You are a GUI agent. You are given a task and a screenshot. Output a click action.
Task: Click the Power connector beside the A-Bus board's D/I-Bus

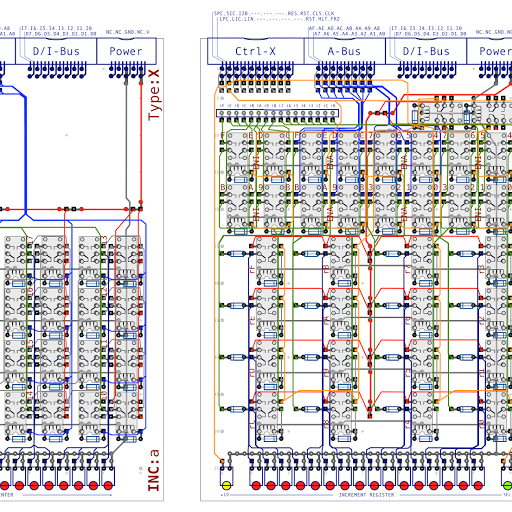pos(489,51)
